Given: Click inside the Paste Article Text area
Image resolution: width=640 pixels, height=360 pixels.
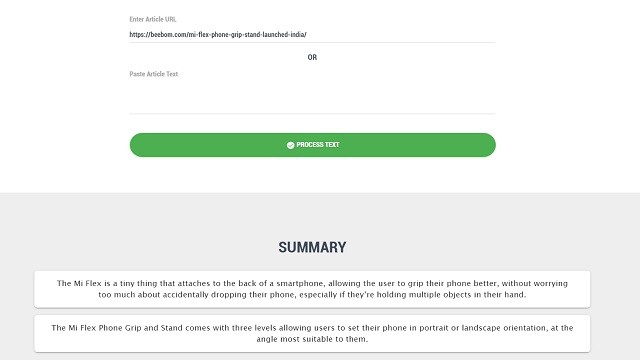Looking at the screenshot, I should point(313,96).
